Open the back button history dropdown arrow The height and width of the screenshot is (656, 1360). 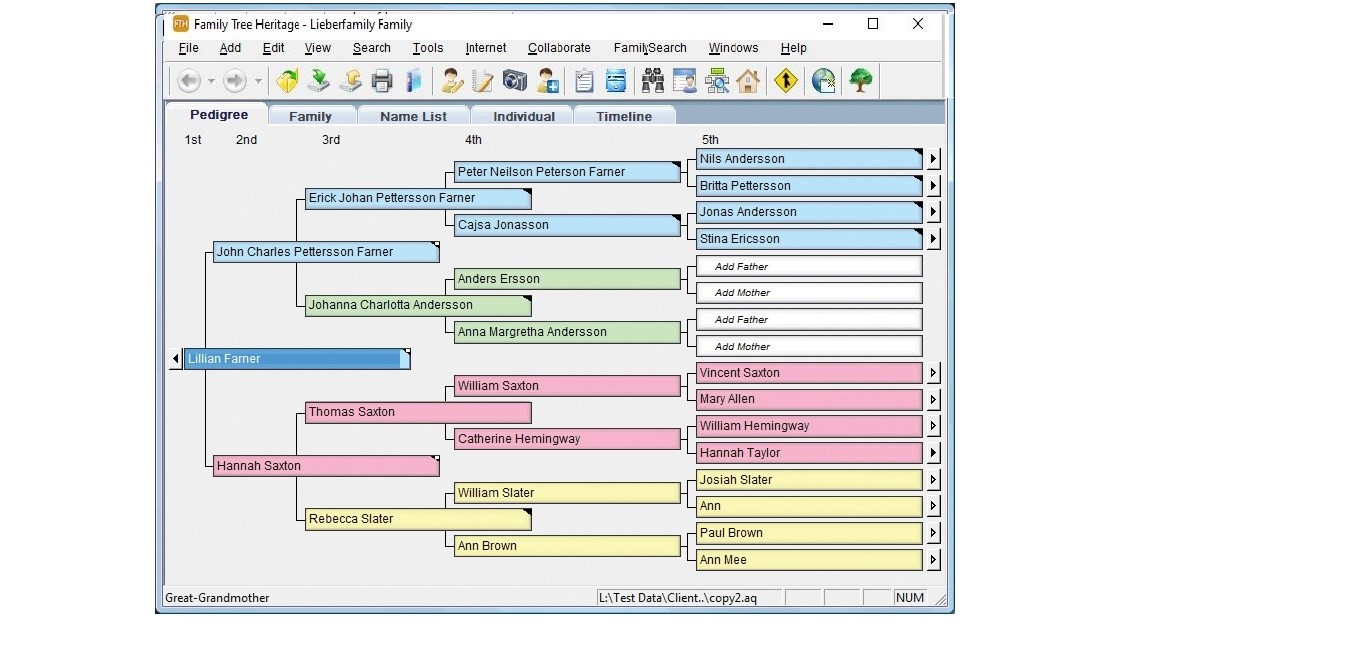tap(211, 82)
